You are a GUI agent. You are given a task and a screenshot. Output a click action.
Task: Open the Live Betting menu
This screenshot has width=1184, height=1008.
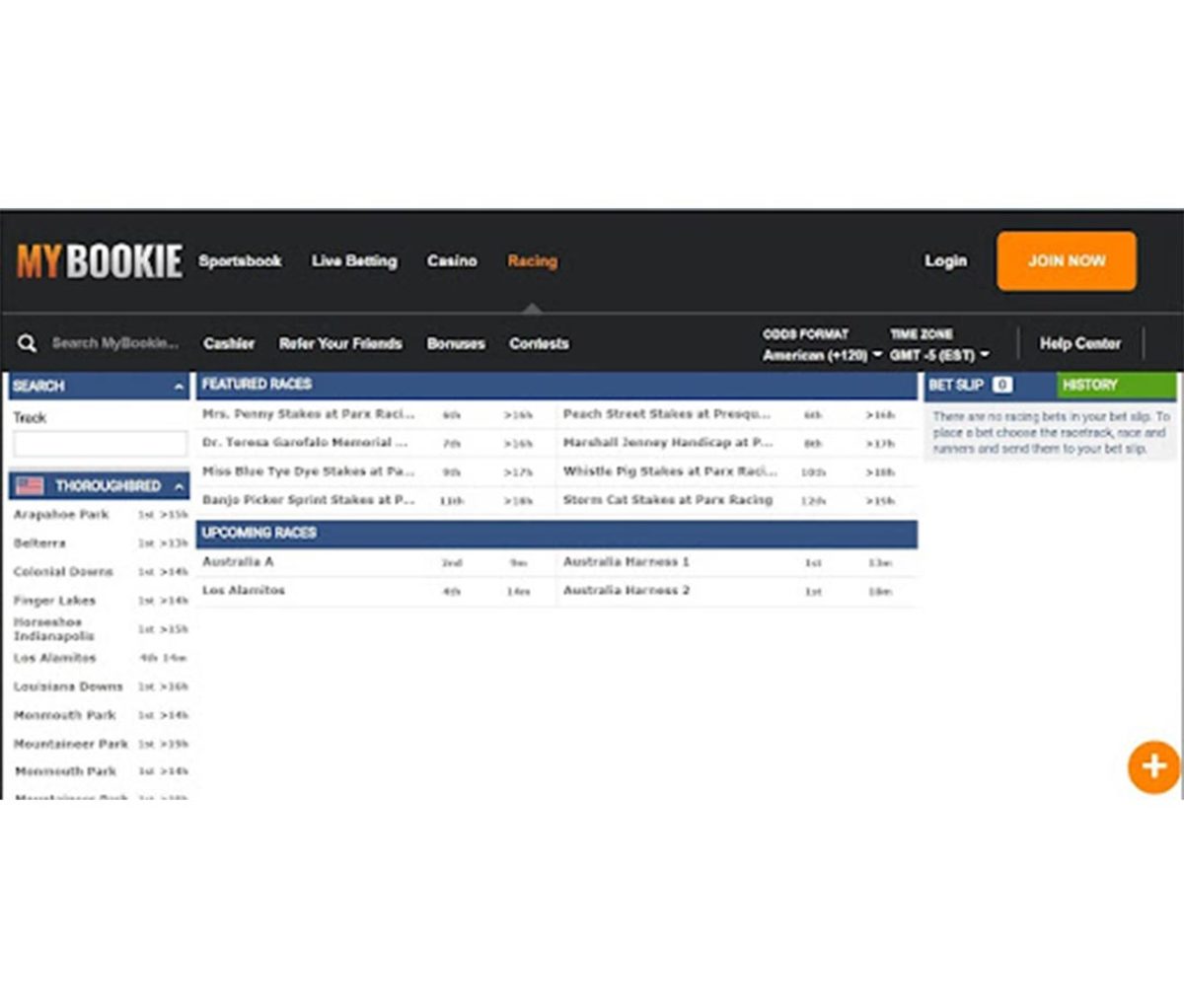(354, 260)
